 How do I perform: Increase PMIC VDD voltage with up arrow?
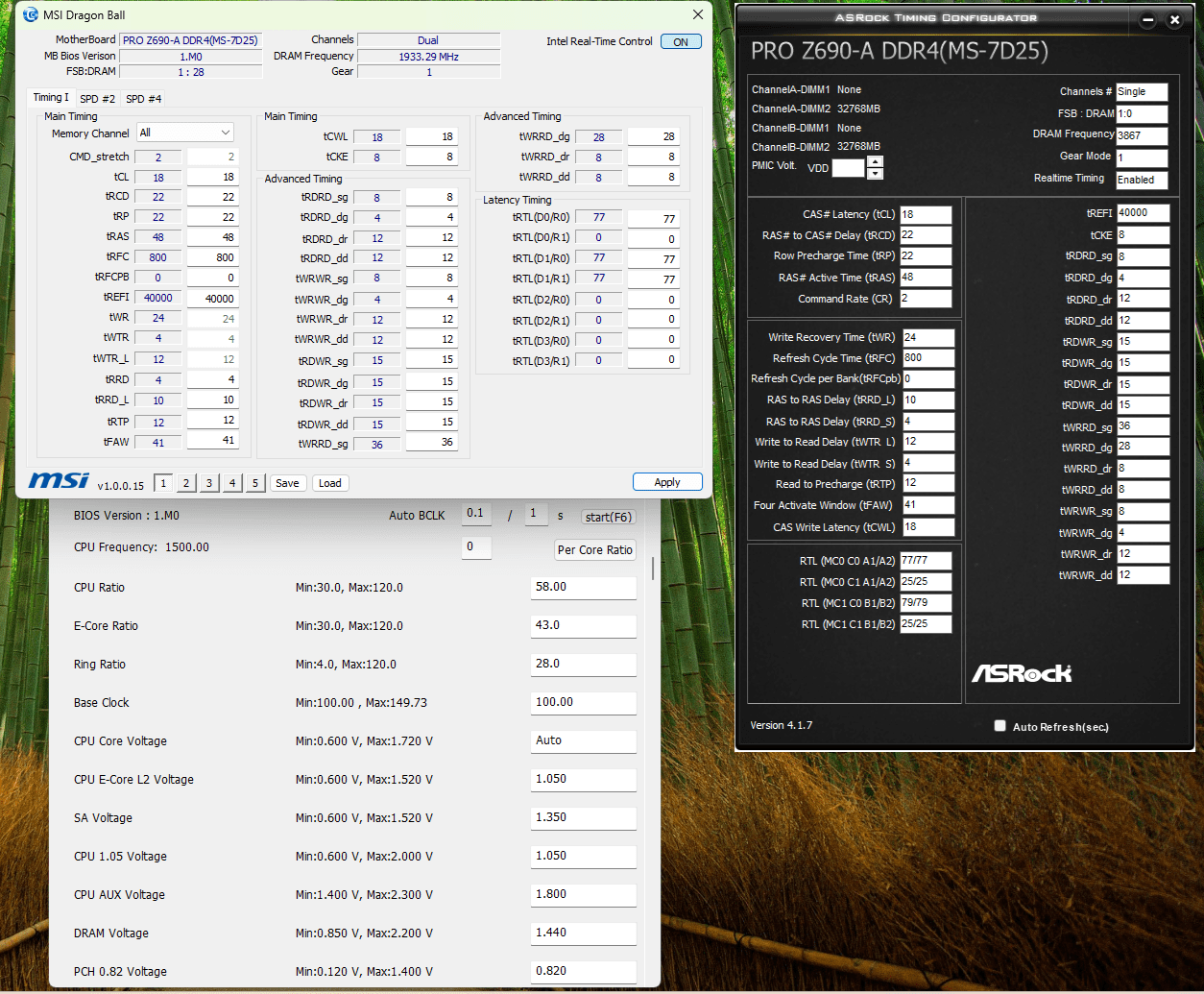(875, 162)
